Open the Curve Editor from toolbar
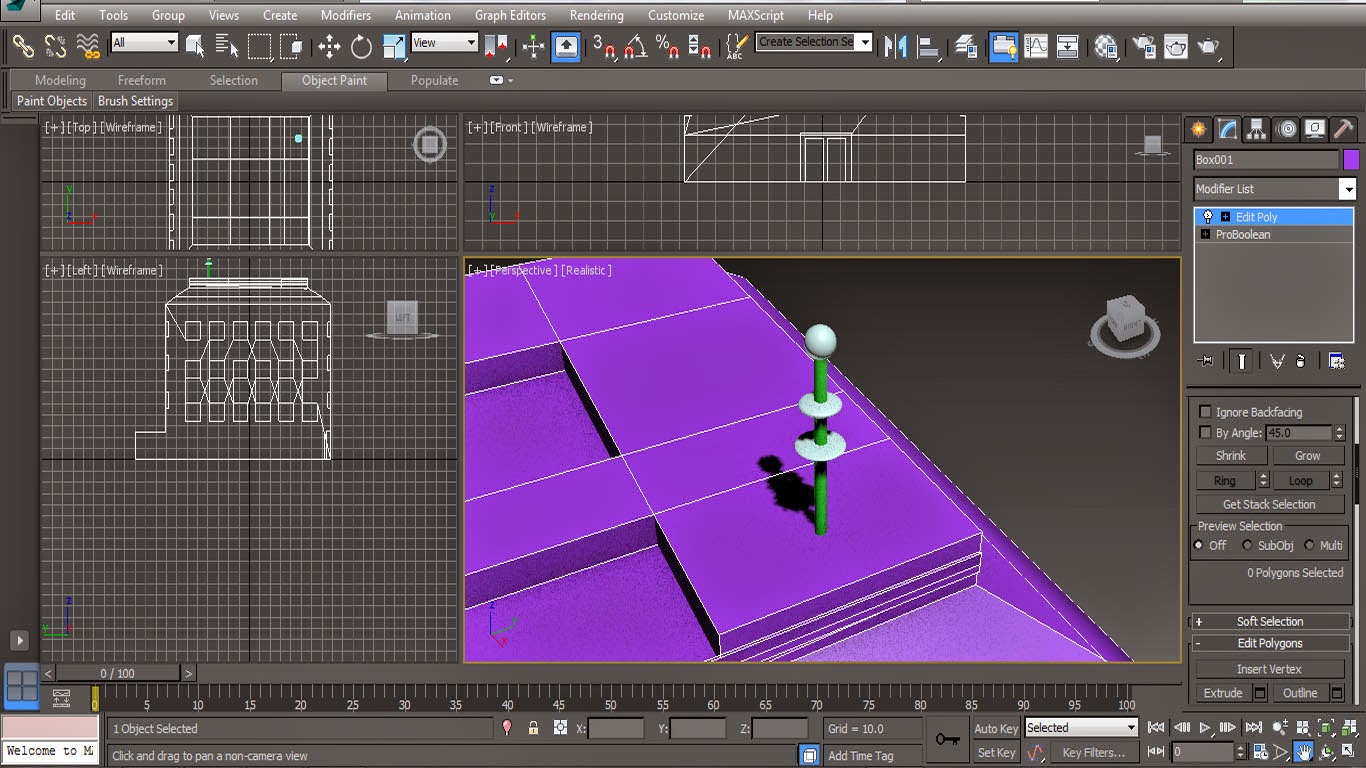The height and width of the screenshot is (768, 1366). [1036, 46]
